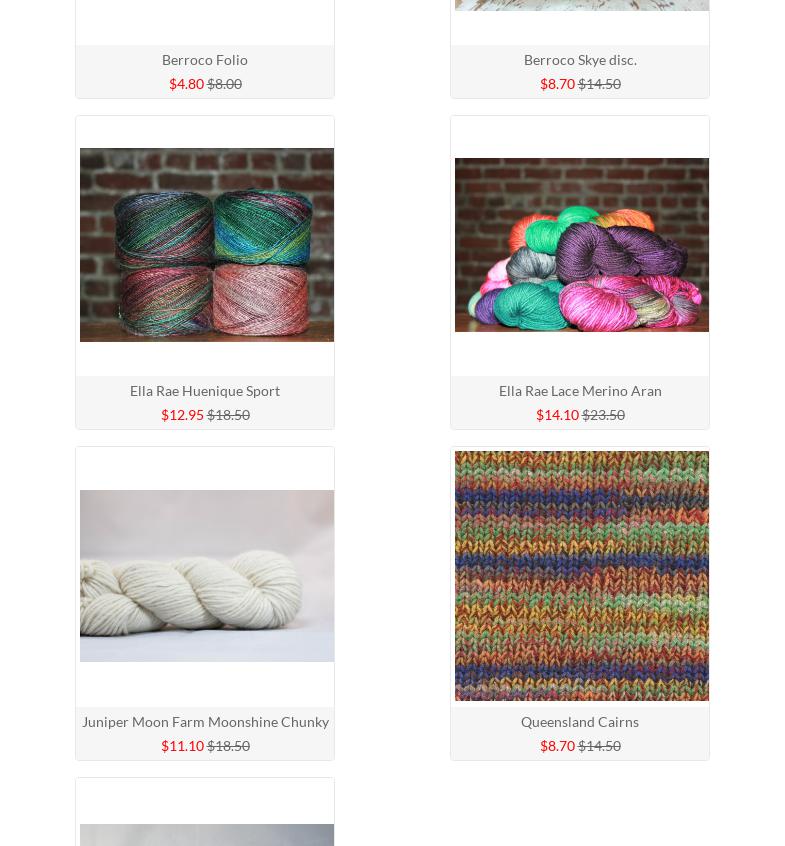Open the Queensland Cairns title link
785x846 pixels.
(579, 722)
